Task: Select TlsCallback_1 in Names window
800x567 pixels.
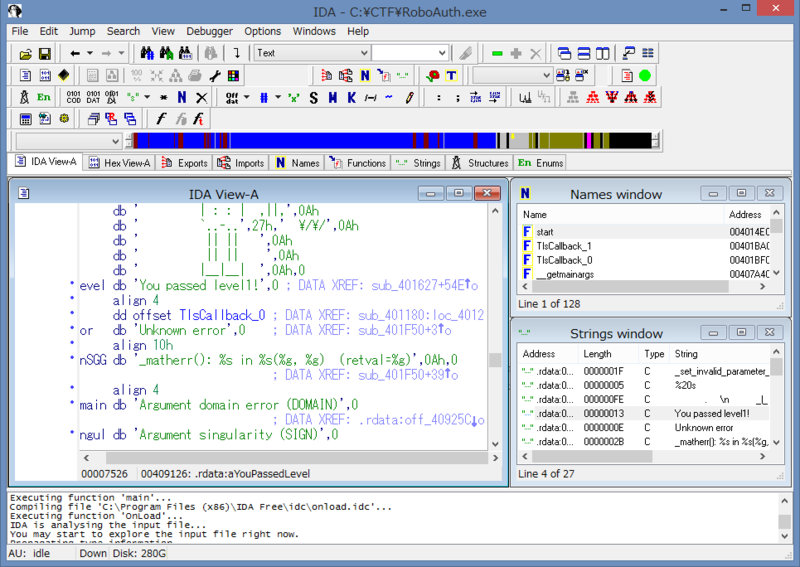Action: [644, 246]
